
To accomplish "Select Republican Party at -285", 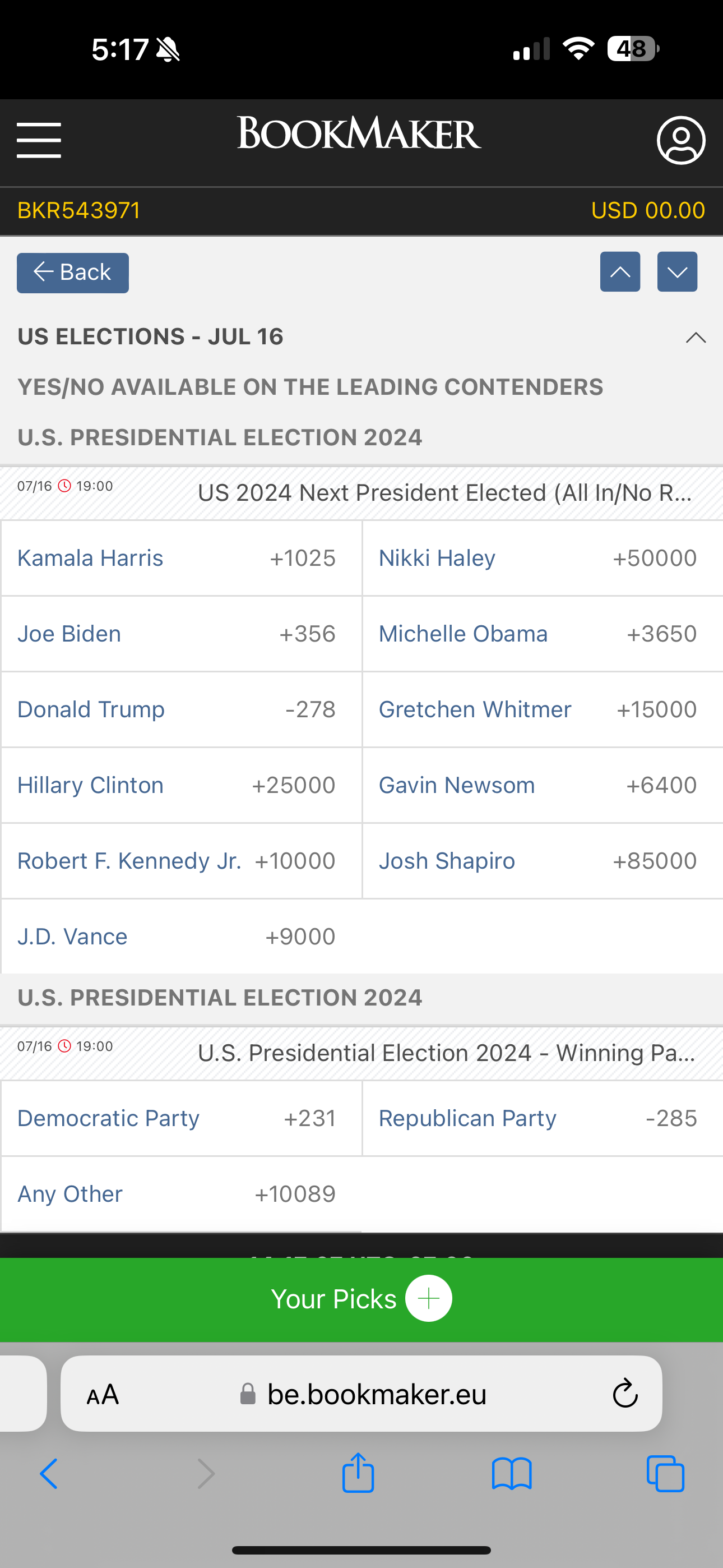I will pos(541,1118).
